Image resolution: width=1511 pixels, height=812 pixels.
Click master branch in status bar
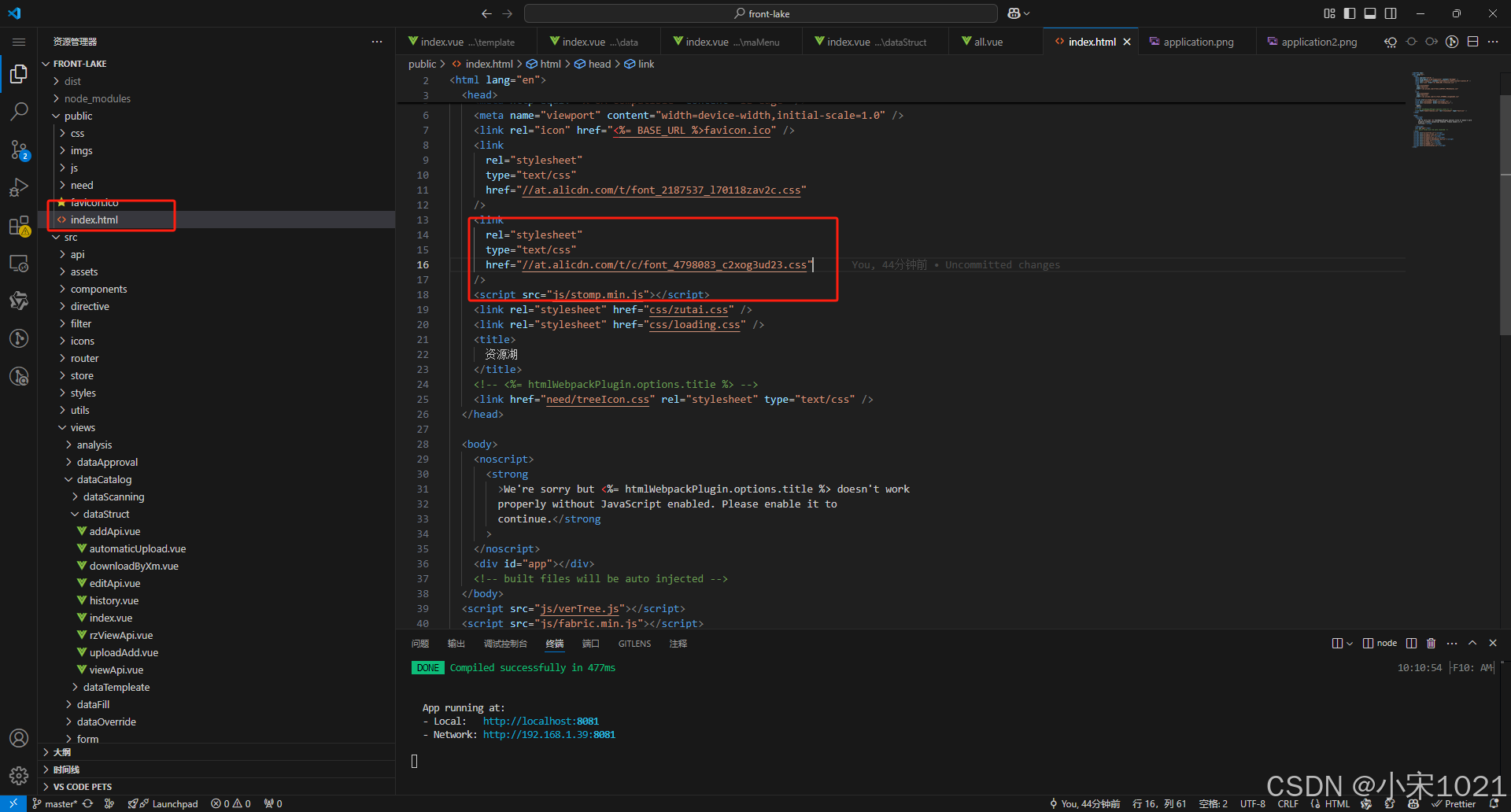55,804
